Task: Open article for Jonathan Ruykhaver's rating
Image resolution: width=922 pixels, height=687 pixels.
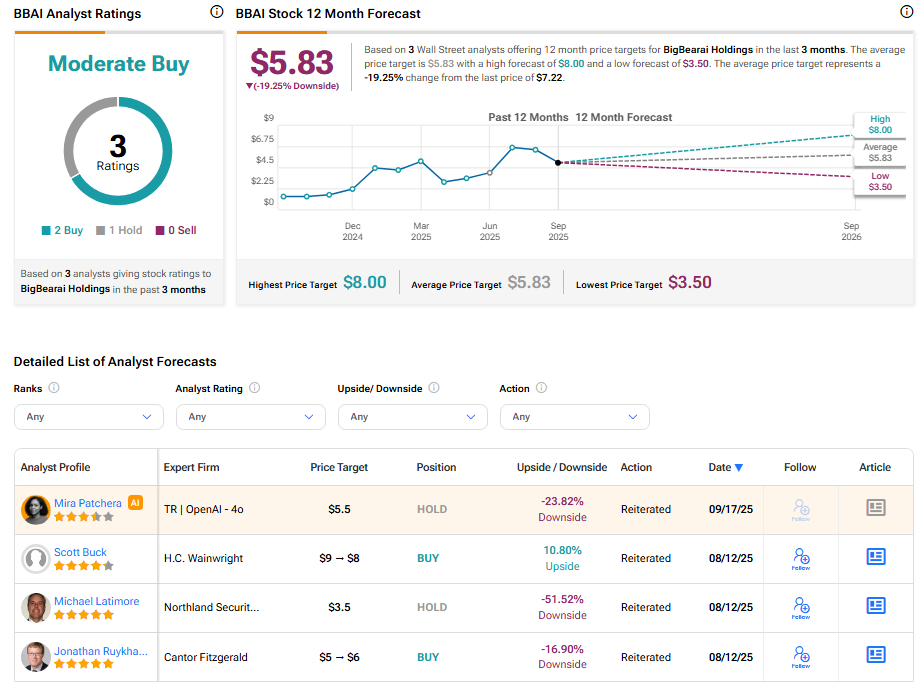Action: pyautogui.click(x=876, y=656)
